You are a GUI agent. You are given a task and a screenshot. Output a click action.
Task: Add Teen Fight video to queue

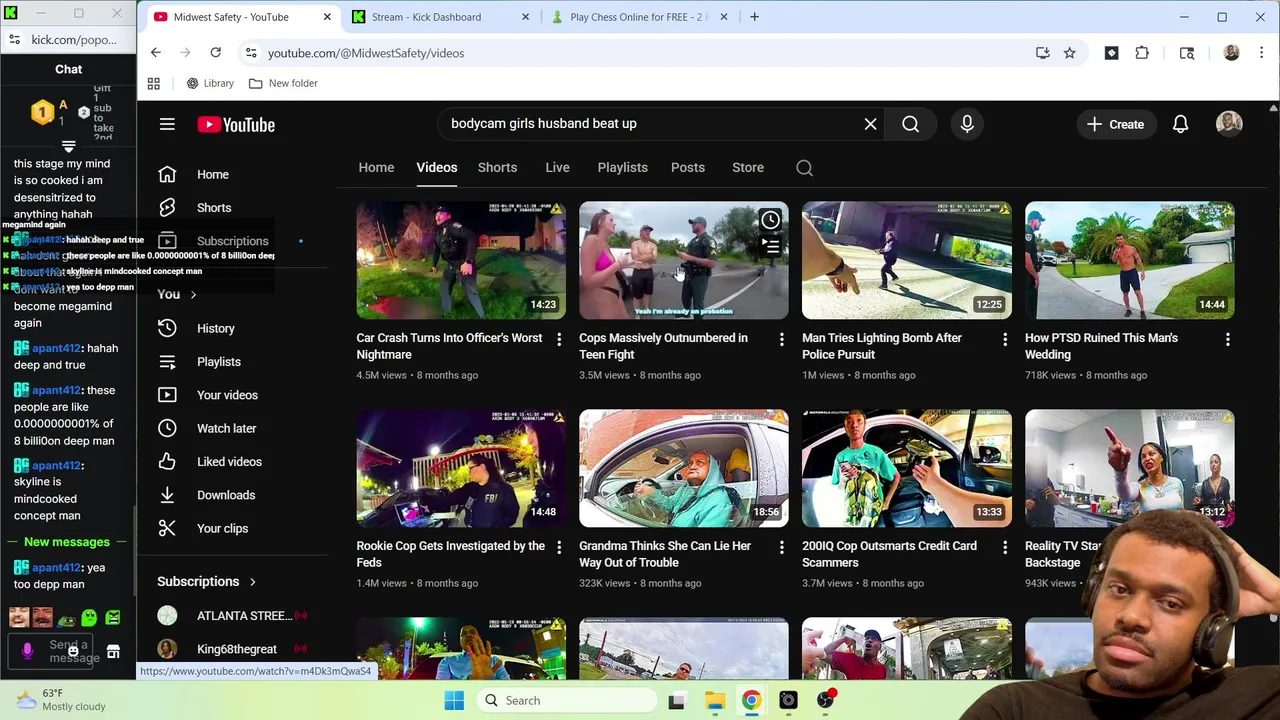[x=770, y=245]
